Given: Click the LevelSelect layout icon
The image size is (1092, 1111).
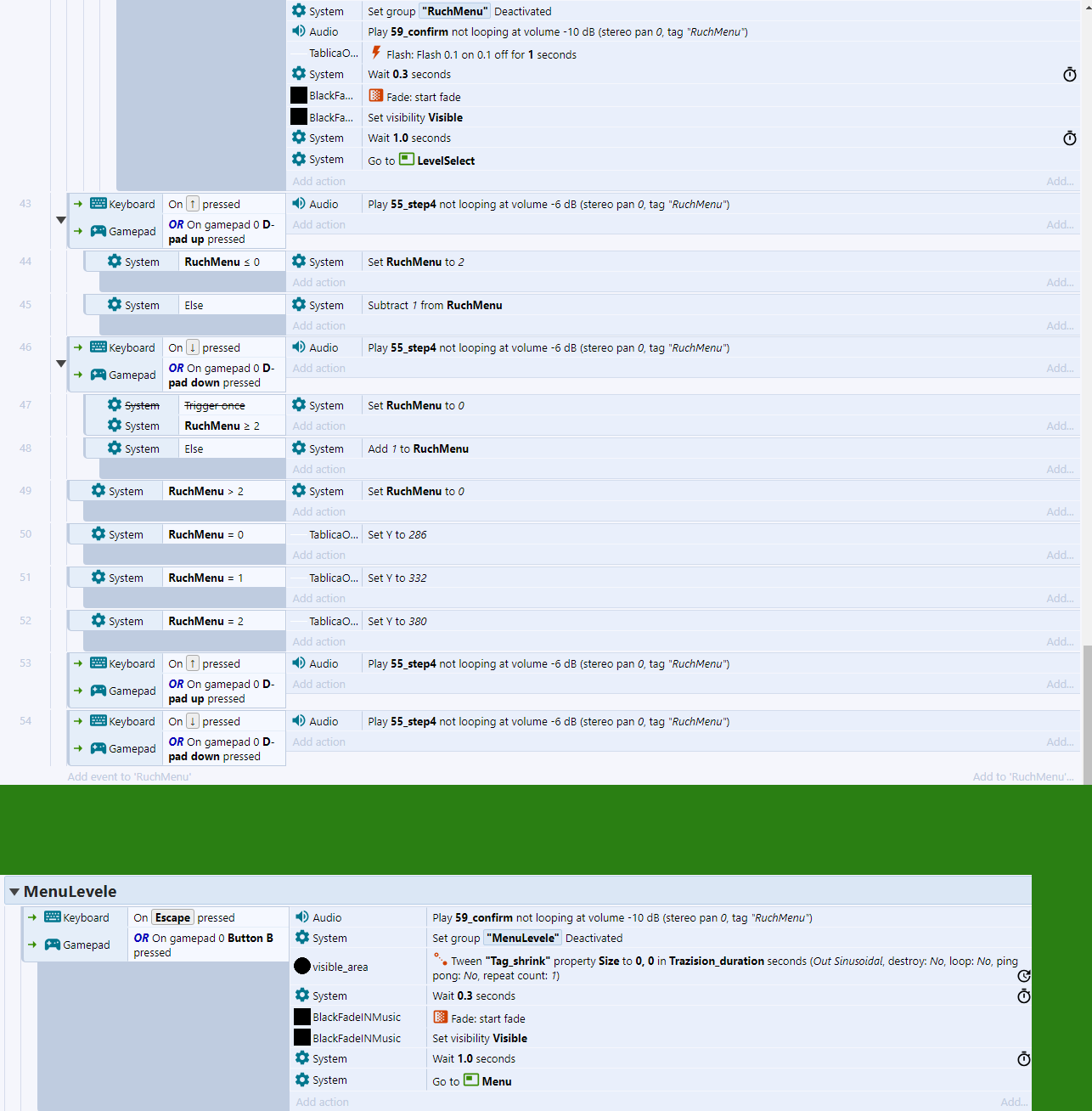Looking at the screenshot, I should (407, 160).
